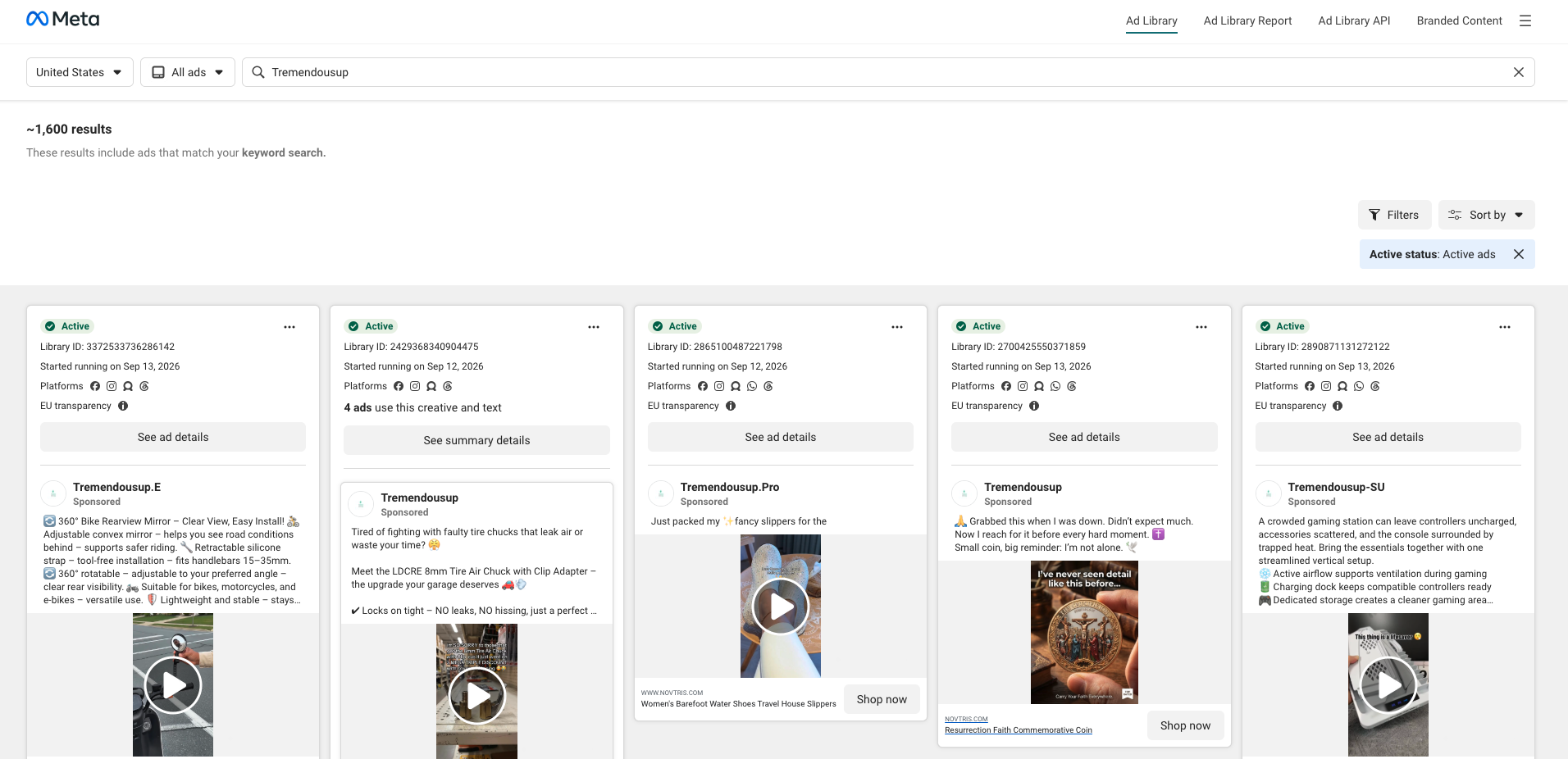Image resolution: width=1568 pixels, height=759 pixels.
Task: Clear the Tremendousup search text
Action: 1519,72
